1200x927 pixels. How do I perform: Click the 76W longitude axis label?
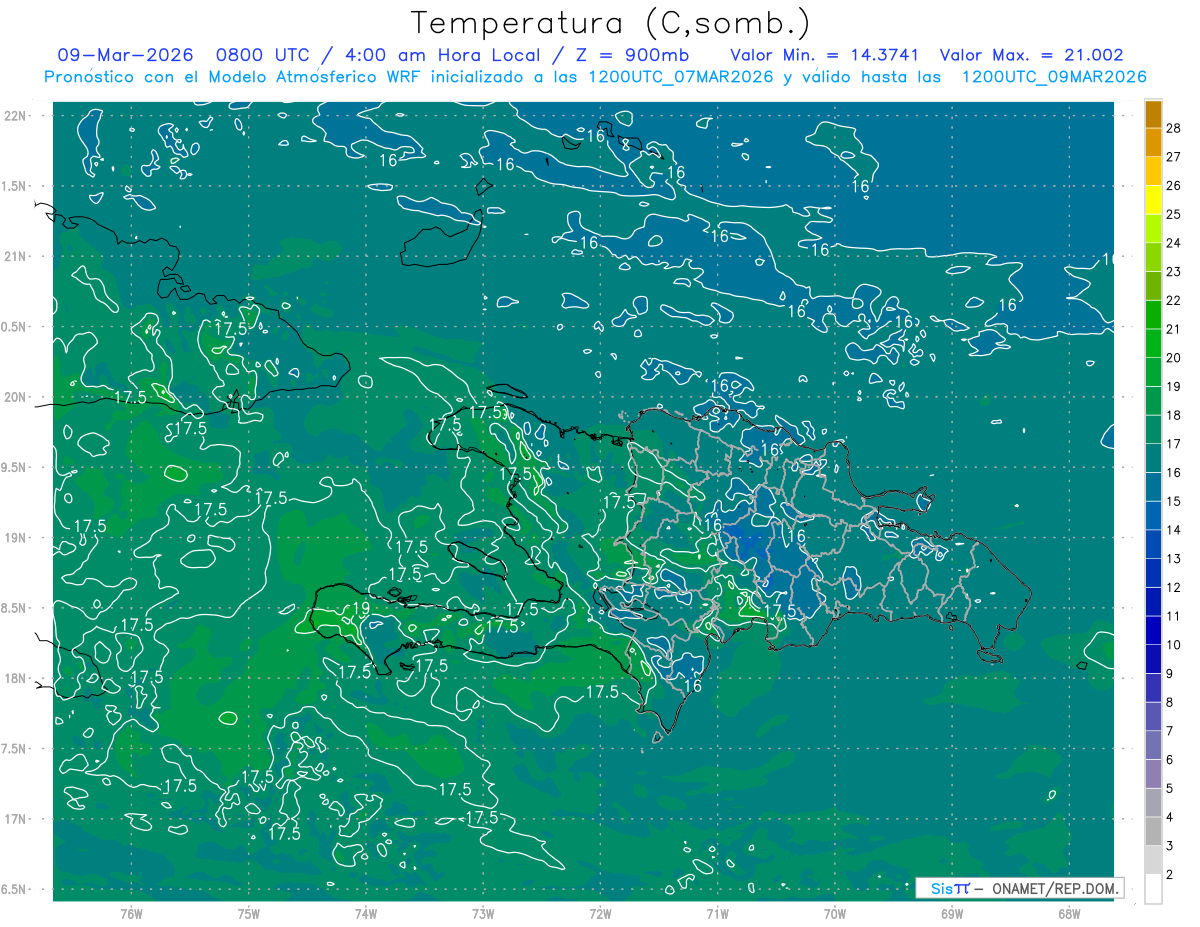pos(131,913)
